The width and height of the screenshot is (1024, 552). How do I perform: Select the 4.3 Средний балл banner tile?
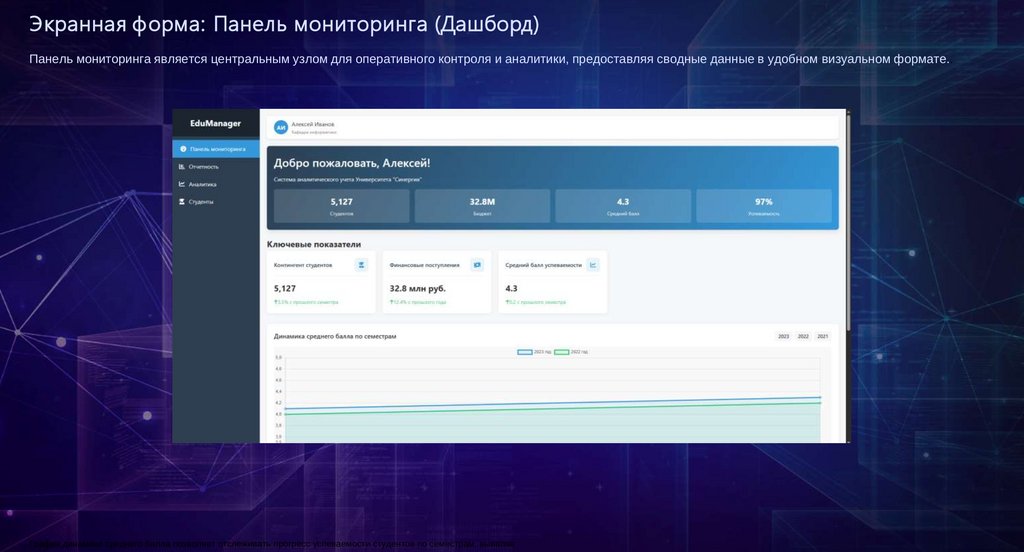[x=623, y=206]
